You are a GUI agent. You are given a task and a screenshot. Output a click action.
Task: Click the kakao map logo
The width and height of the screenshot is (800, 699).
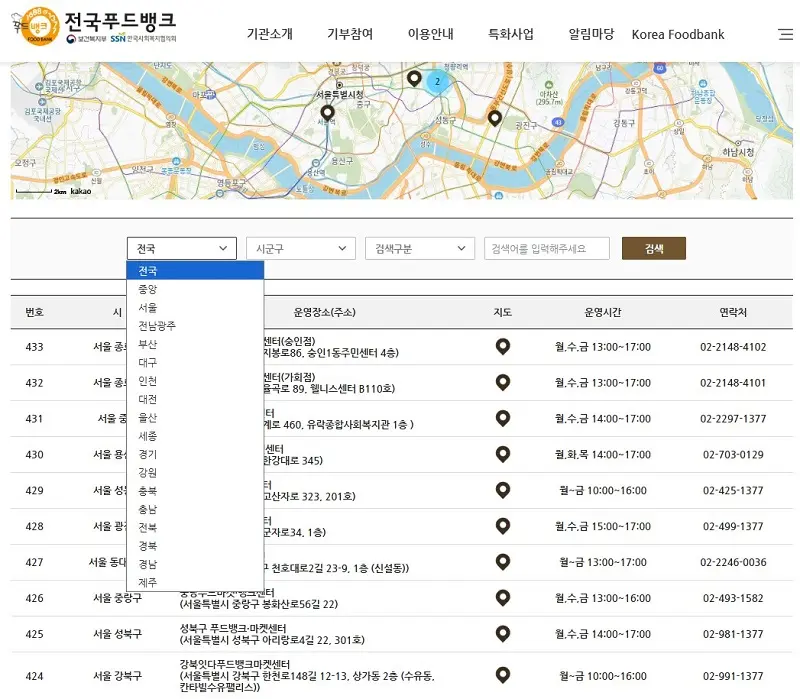(x=81, y=191)
